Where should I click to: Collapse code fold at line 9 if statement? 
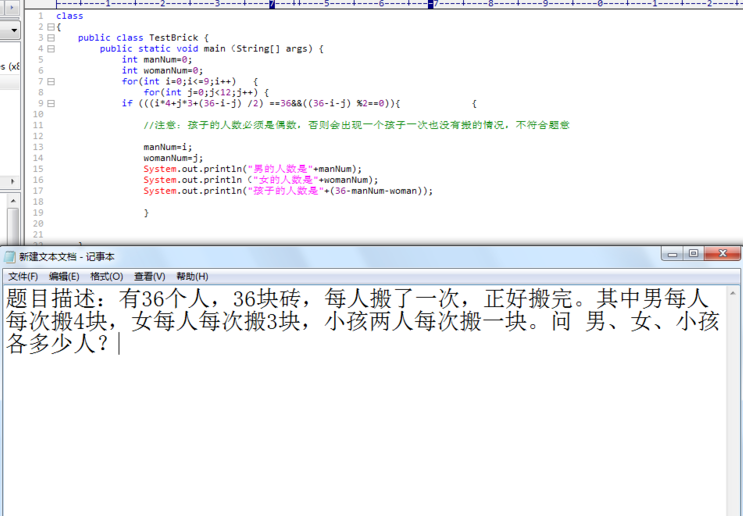pyautogui.click(x=51, y=103)
